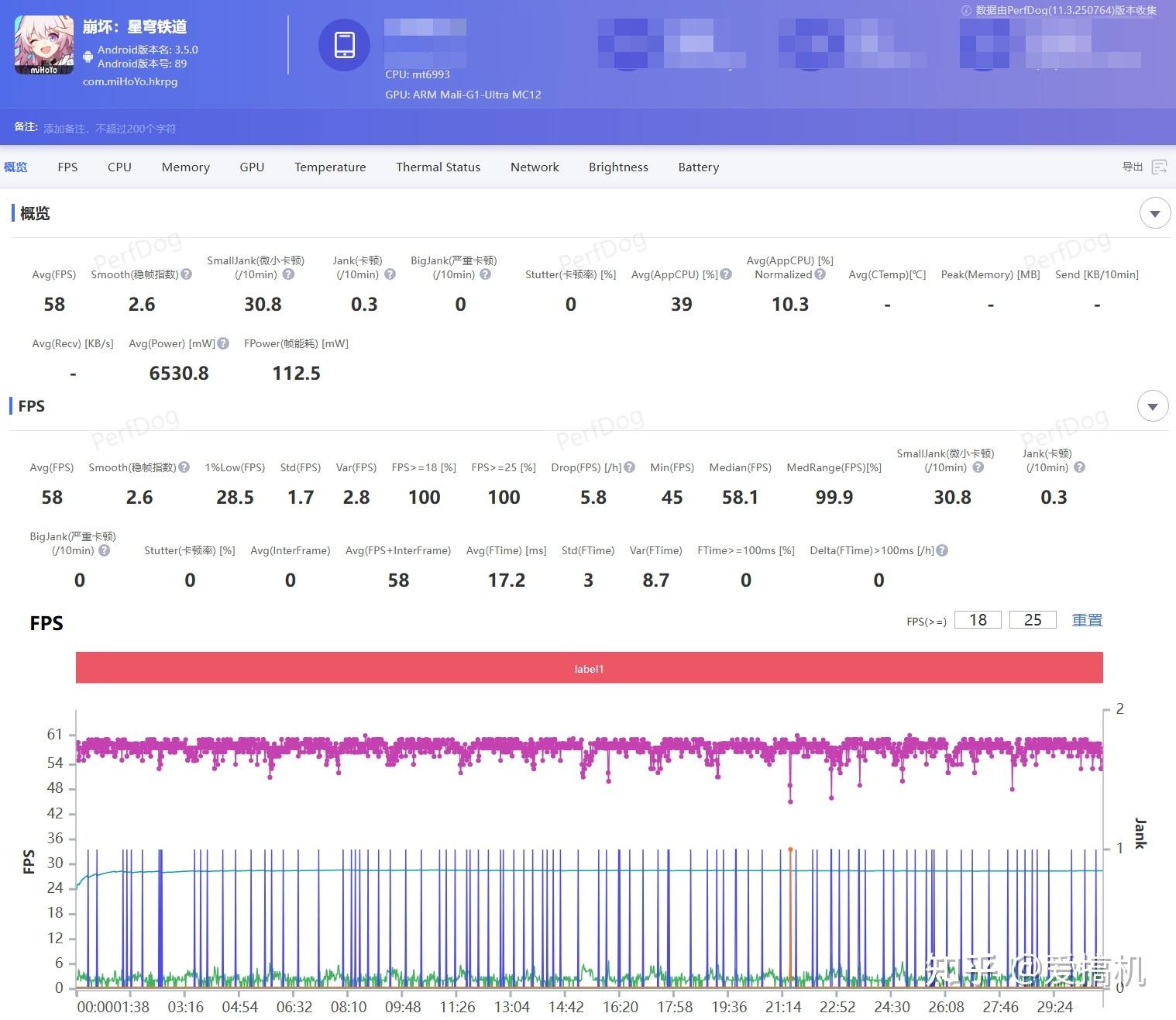Select the Battery tab
The height and width of the screenshot is (1020, 1176).
698,167
